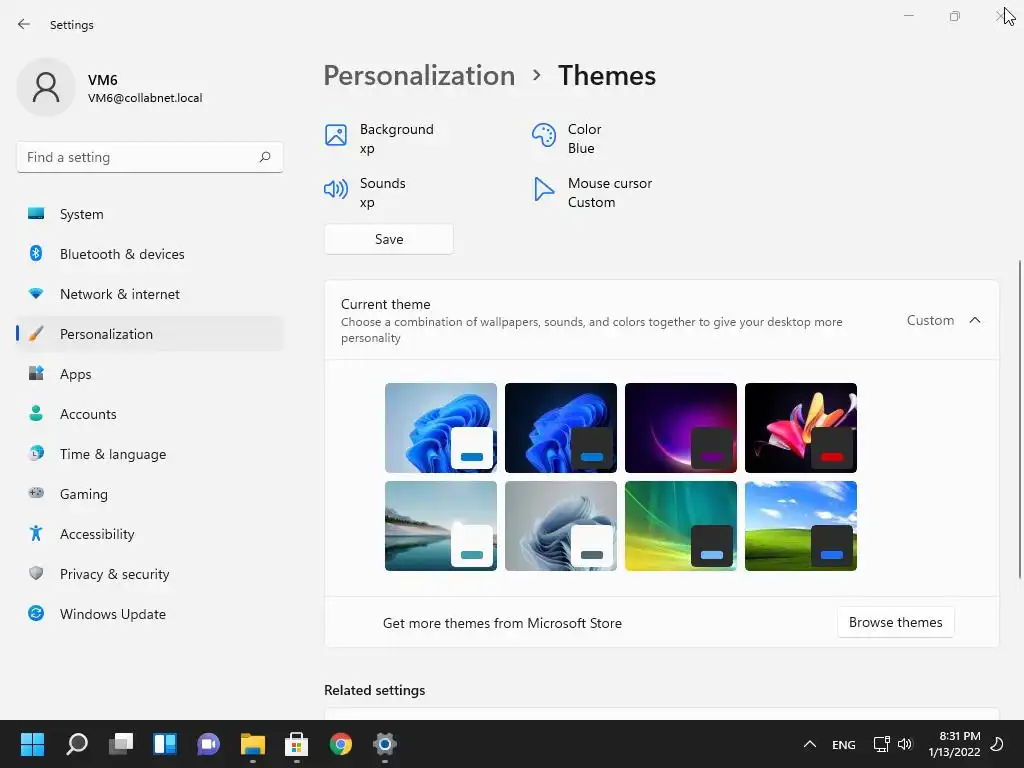1024x768 pixels.
Task: Open the Windows Start menu
Action: pyautogui.click(x=32, y=744)
